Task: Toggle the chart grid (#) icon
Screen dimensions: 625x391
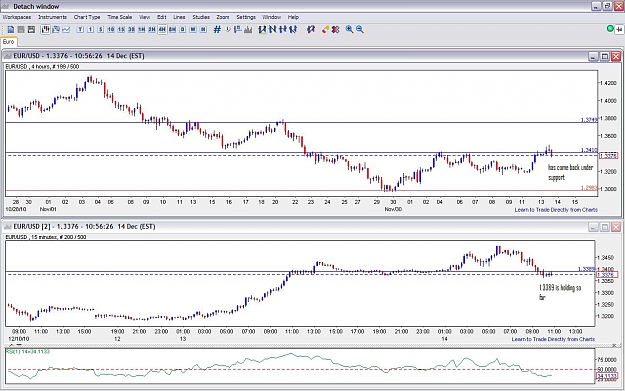Action: point(217,29)
